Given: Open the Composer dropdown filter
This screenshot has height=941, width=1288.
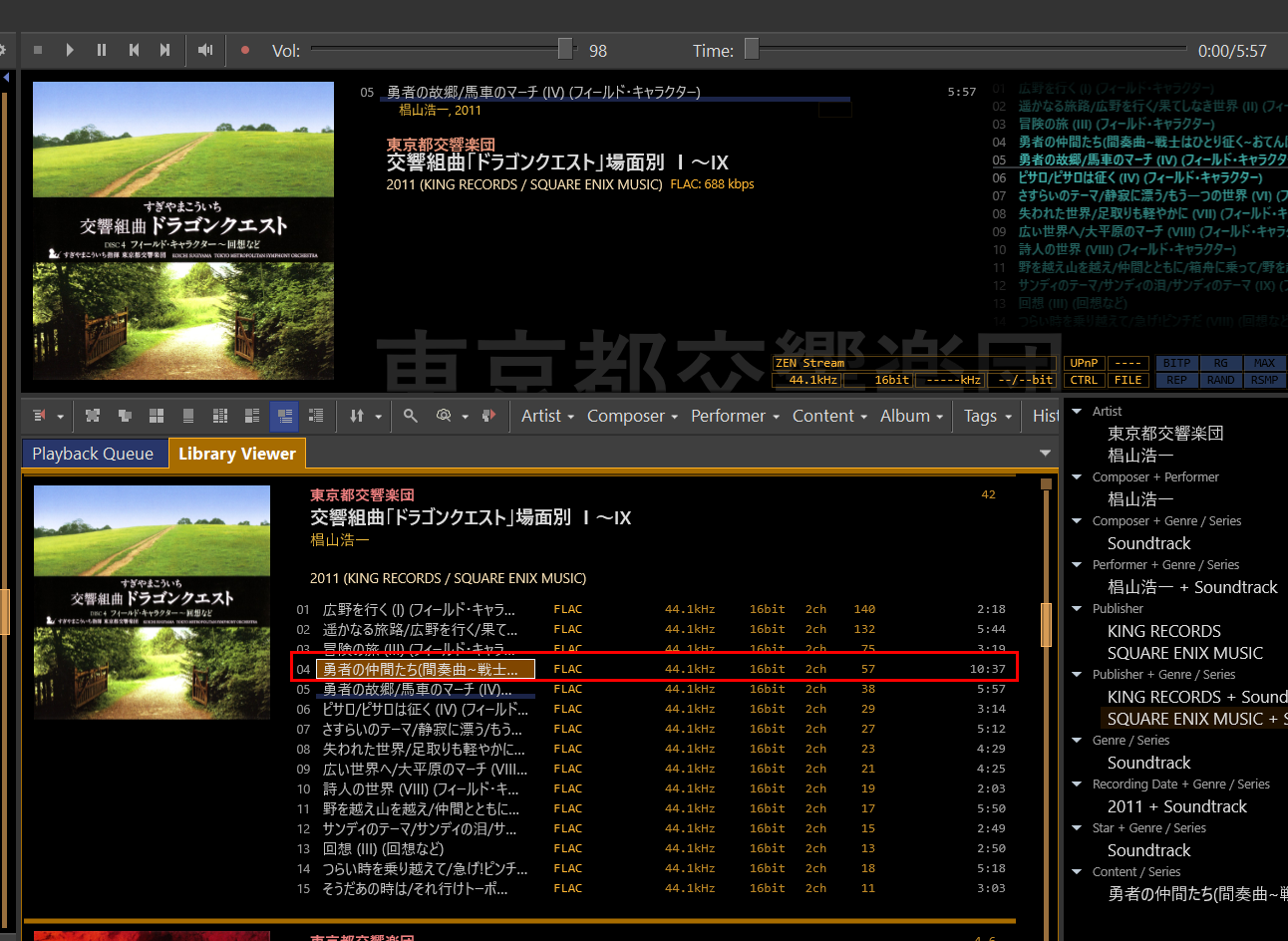Looking at the screenshot, I should point(632,416).
